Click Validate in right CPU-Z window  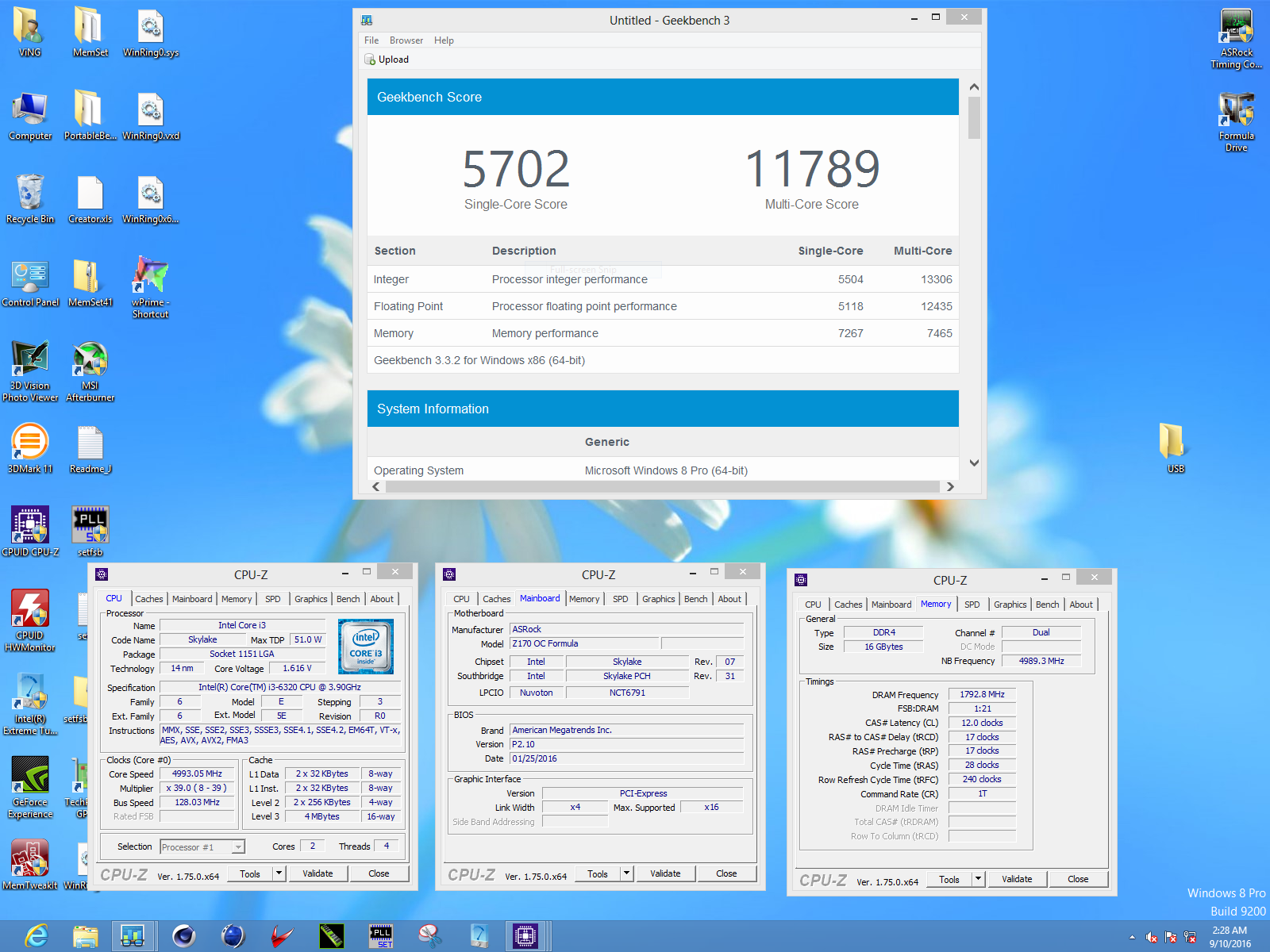pos(1017,879)
